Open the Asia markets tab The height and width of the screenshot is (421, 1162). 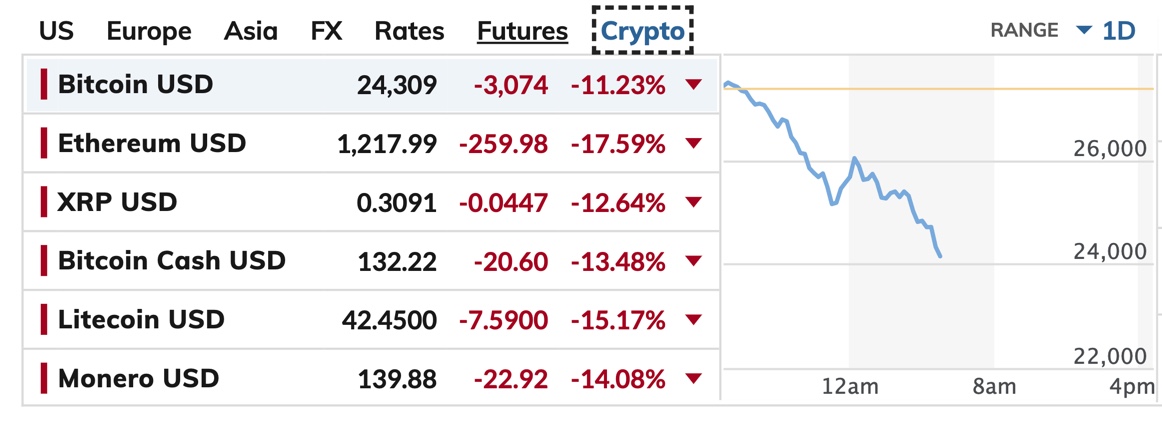coord(251,31)
